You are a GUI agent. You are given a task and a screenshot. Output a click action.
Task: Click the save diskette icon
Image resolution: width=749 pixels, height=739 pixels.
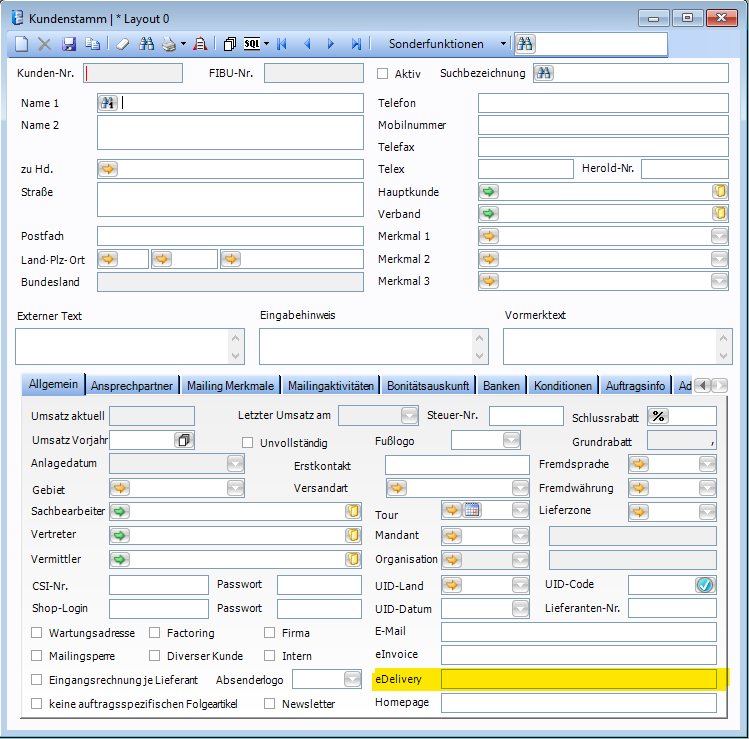point(69,44)
